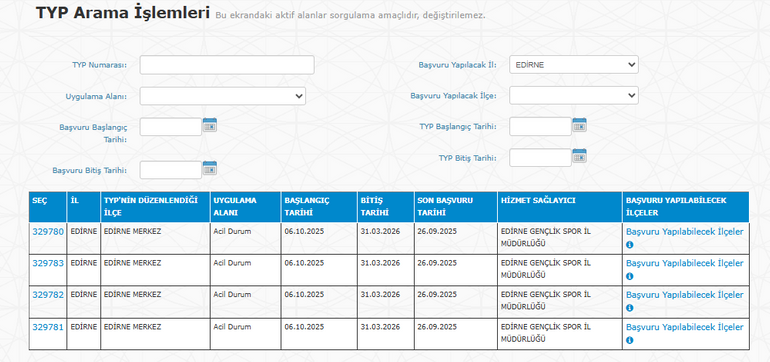Image resolution: width=770 pixels, height=362 pixels.
Task: Select TYP number 329781 link
Action: [x=48, y=327]
